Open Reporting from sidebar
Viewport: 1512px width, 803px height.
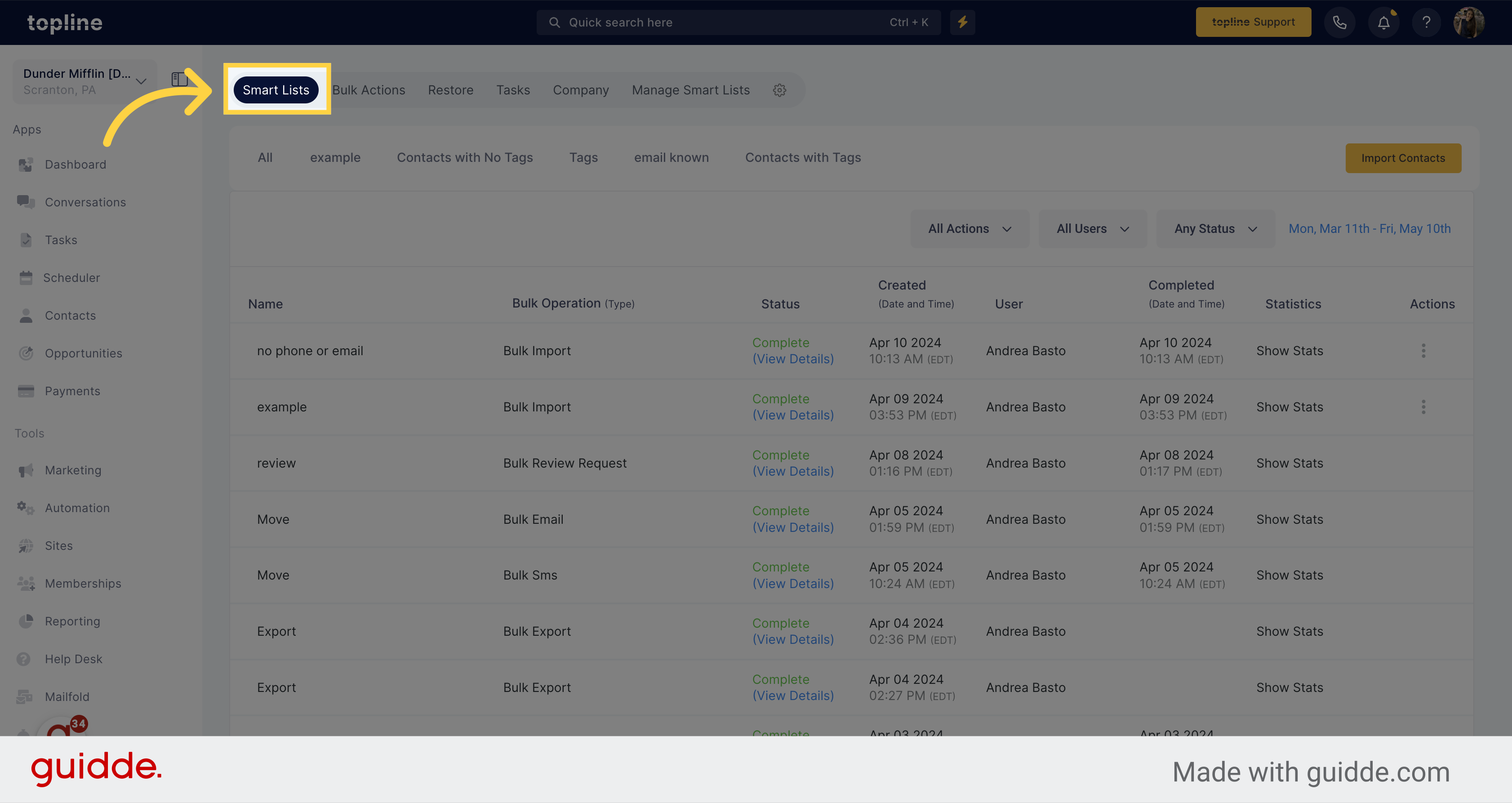[71, 620]
